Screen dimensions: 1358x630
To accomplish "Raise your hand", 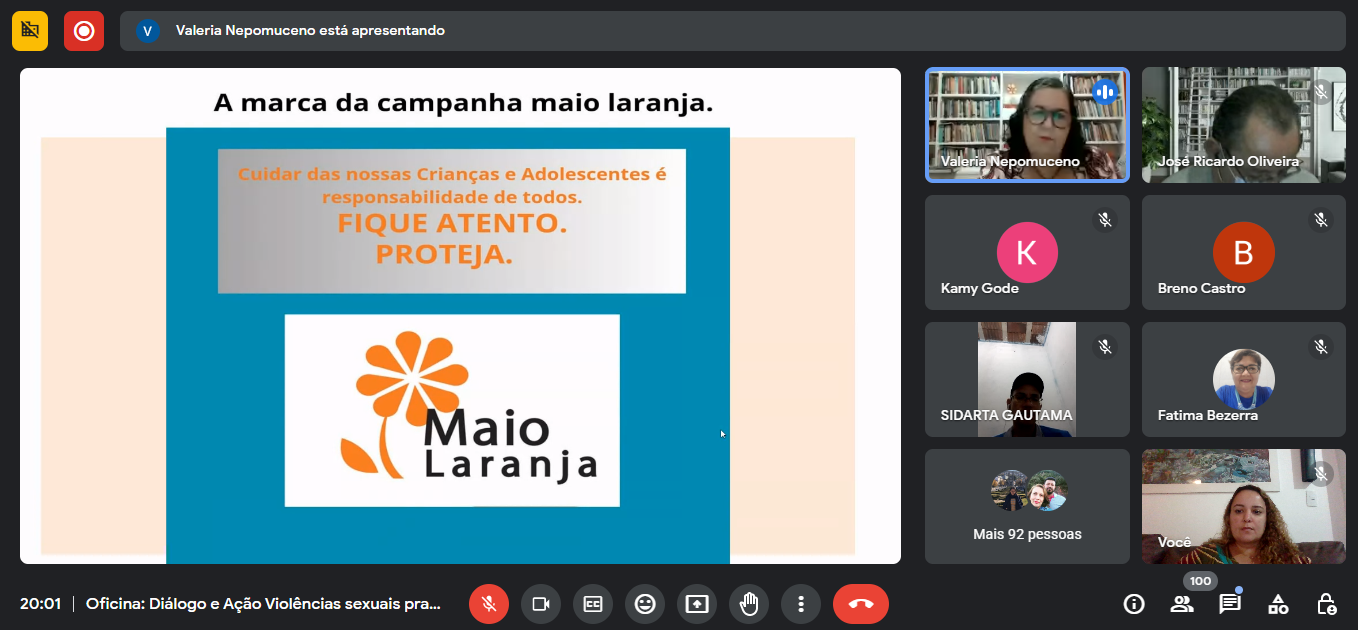I will tap(749, 604).
